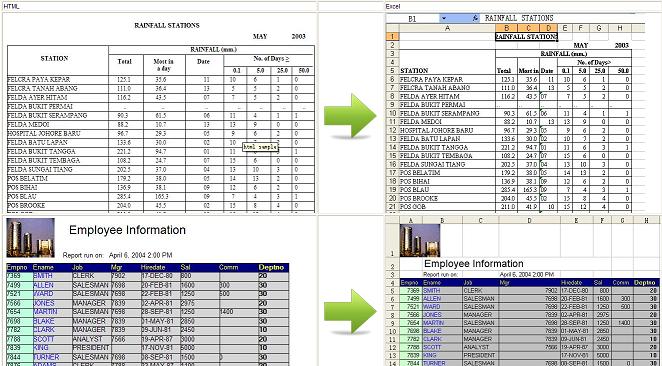662x366 pixels.
Task: Select row 1 header in rainfall sheet
Action: pyautogui.click(x=392, y=37)
